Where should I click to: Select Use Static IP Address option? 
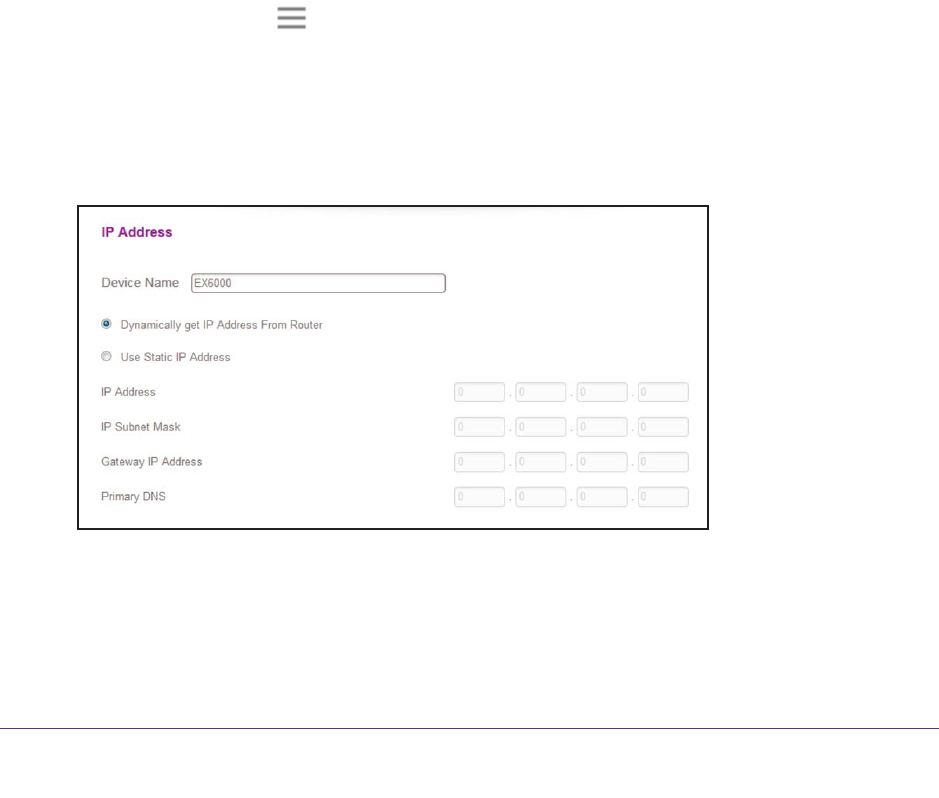click(x=107, y=356)
